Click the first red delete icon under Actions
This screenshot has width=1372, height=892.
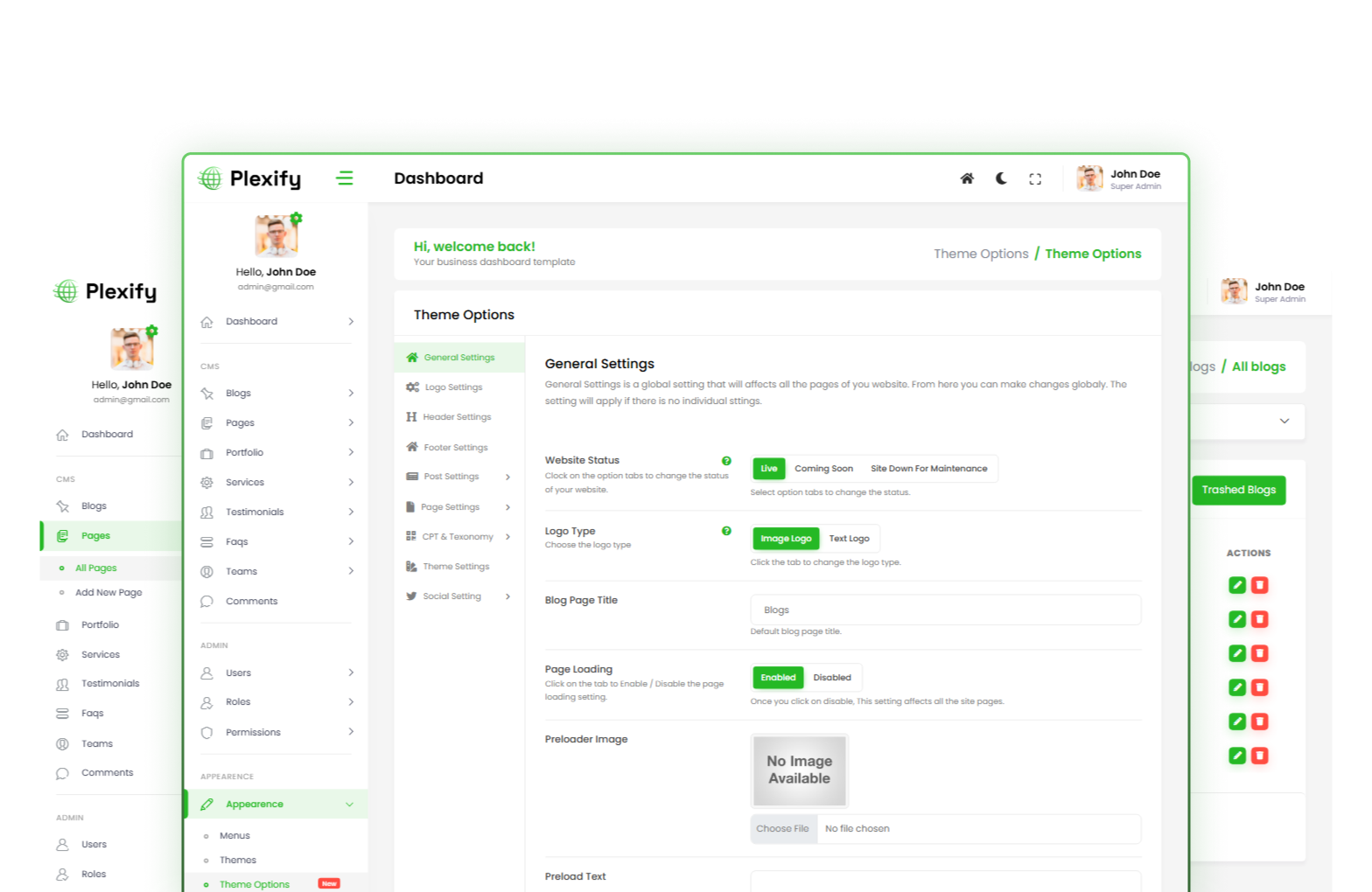coord(1260,585)
